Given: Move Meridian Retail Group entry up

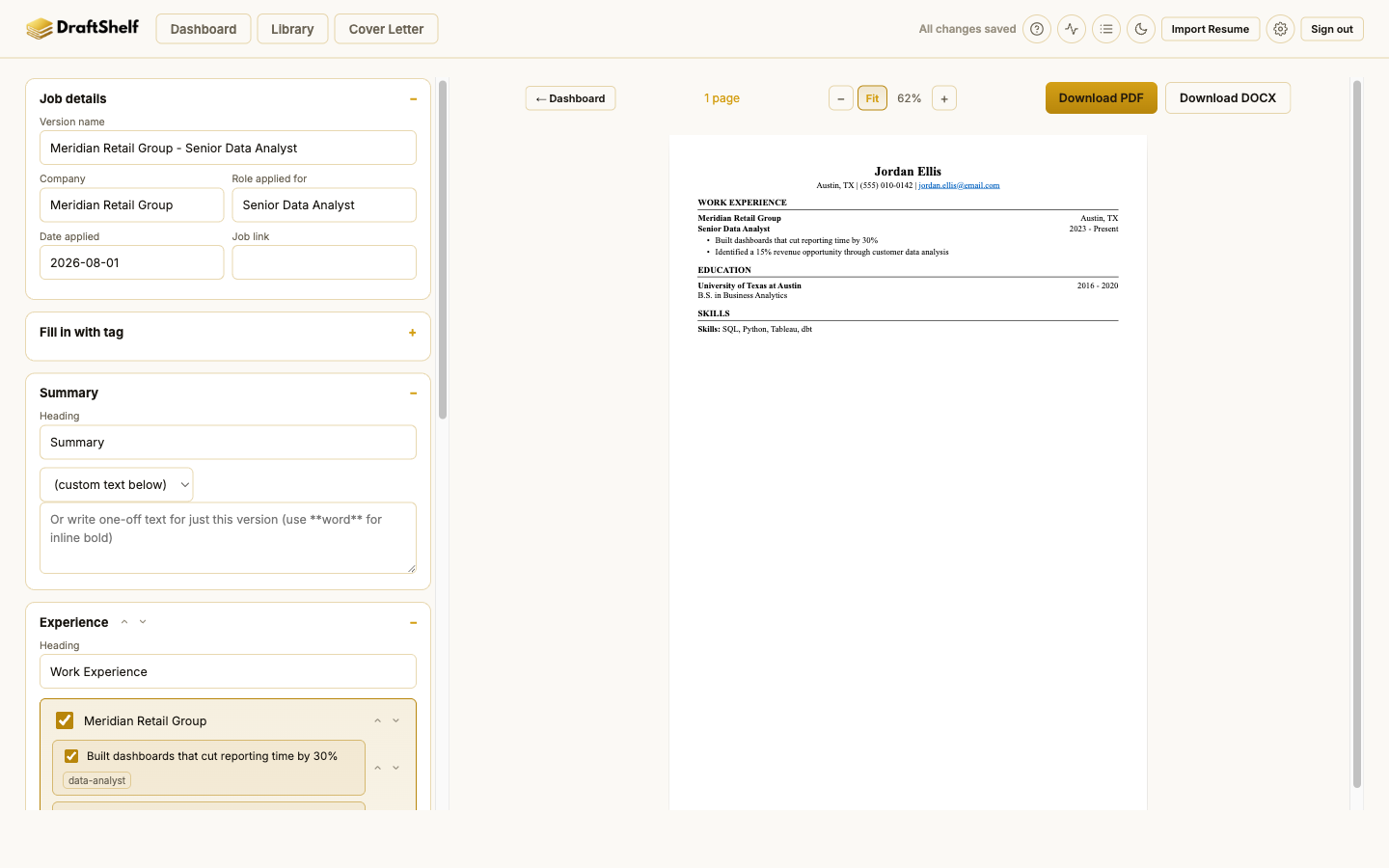Looking at the screenshot, I should coord(378,720).
